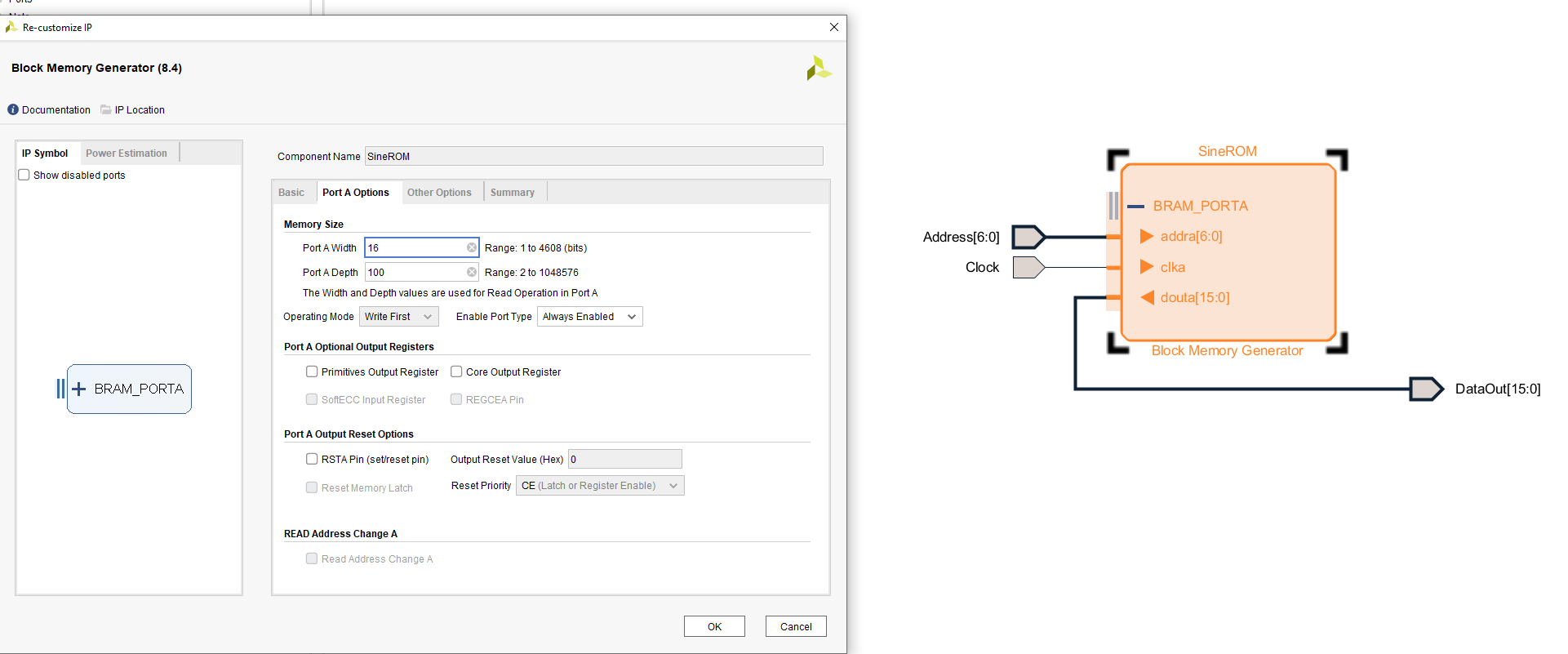1568x654 pixels.
Task: Clear the Port A Width field with X icon
Action: [471, 247]
